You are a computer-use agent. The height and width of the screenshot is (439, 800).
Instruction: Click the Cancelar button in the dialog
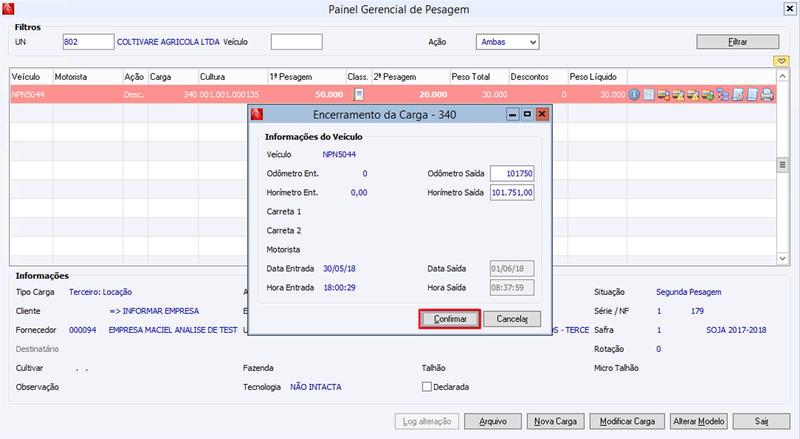[512, 319]
